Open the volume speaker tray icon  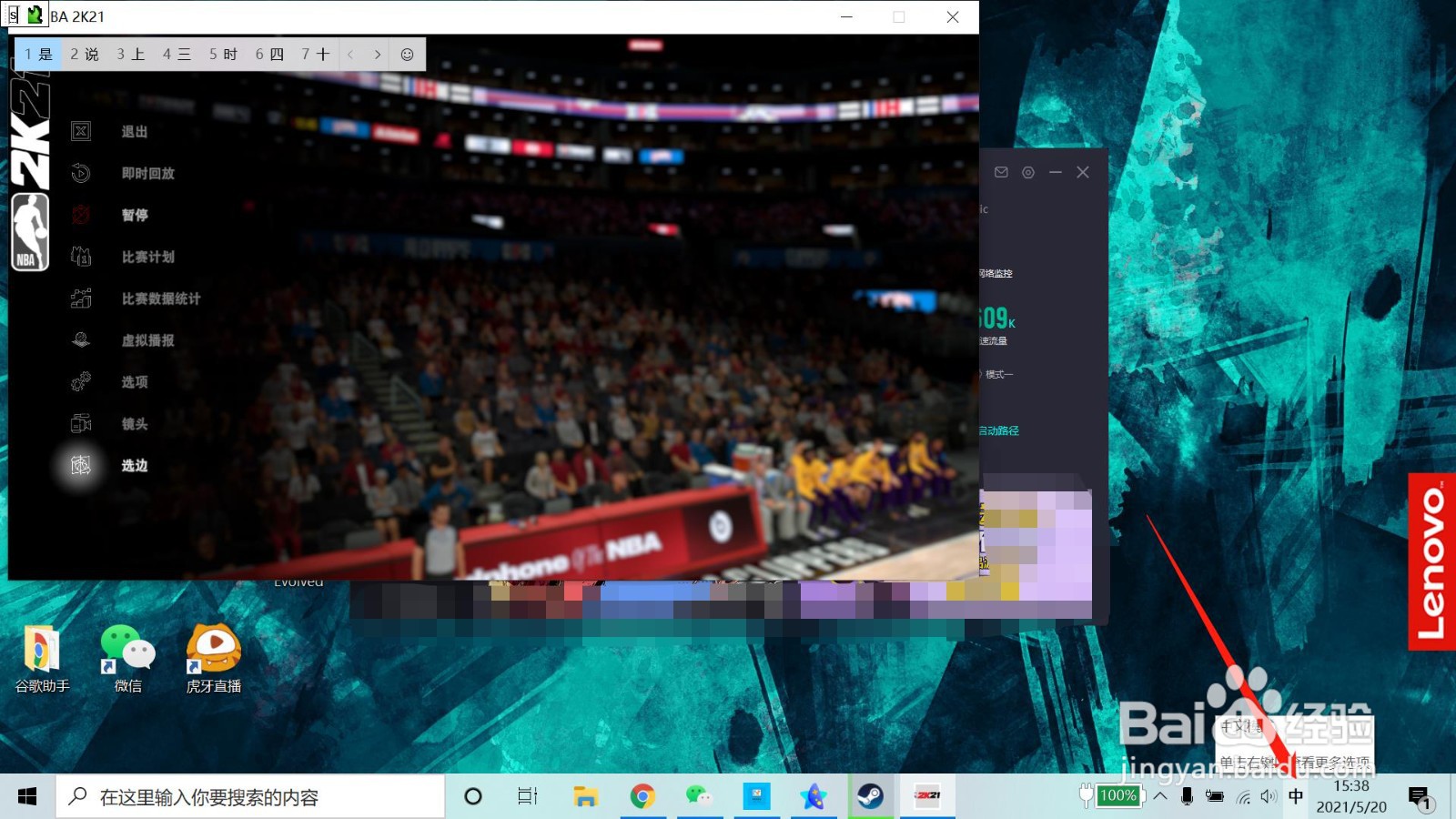coord(1269,797)
